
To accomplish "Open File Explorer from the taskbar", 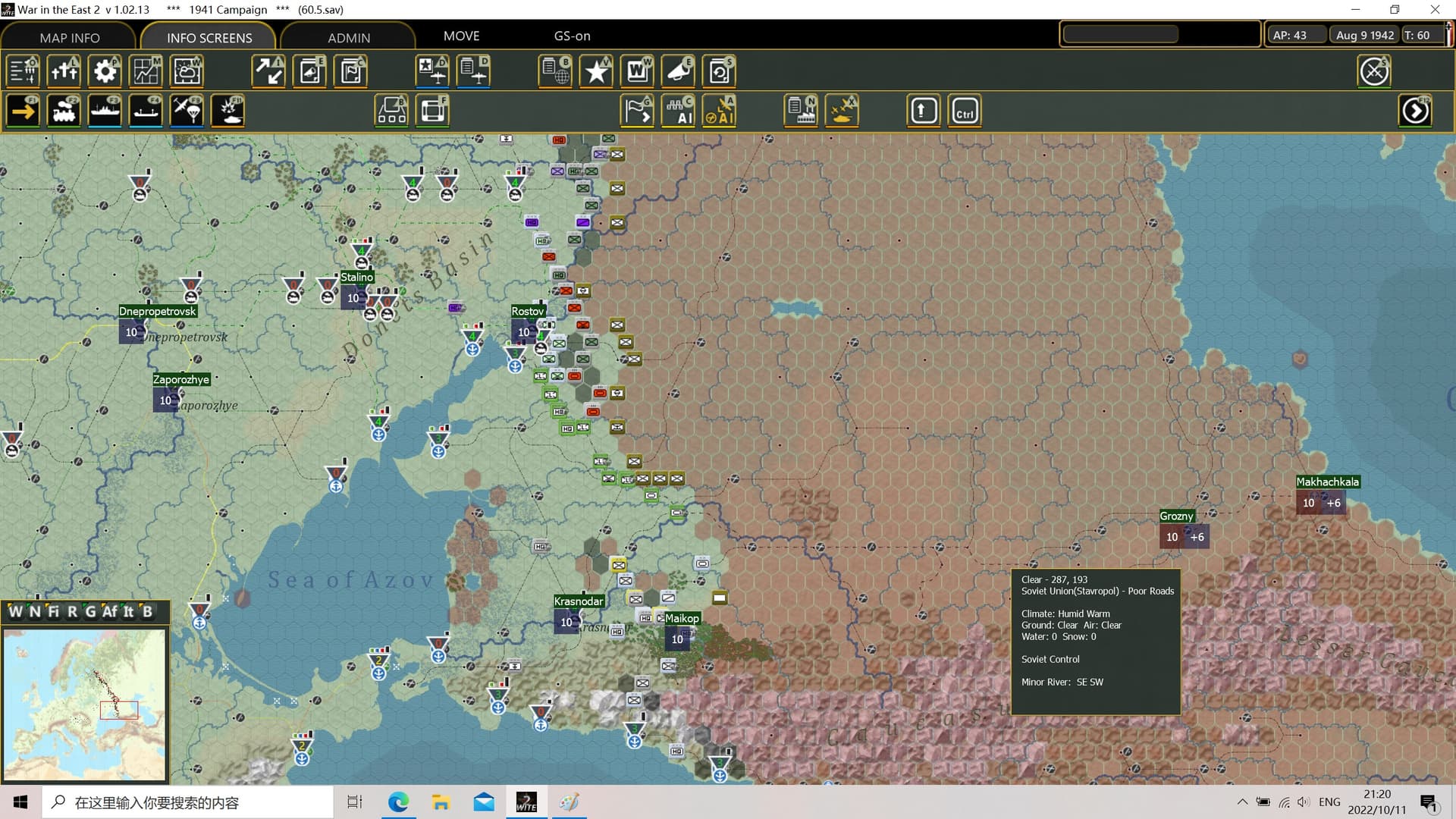I will (441, 802).
